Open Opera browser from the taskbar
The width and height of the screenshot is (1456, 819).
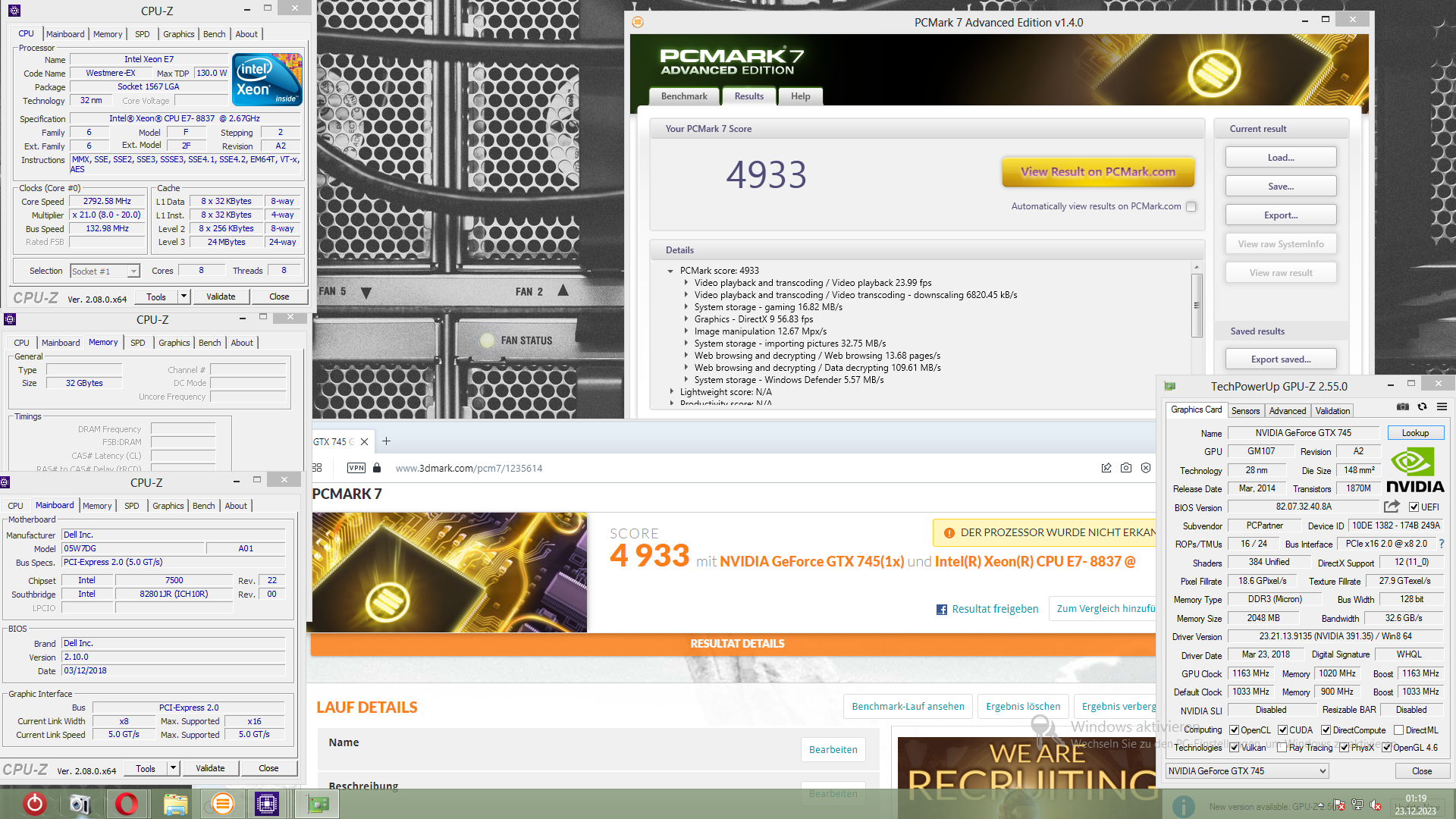(x=127, y=804)
